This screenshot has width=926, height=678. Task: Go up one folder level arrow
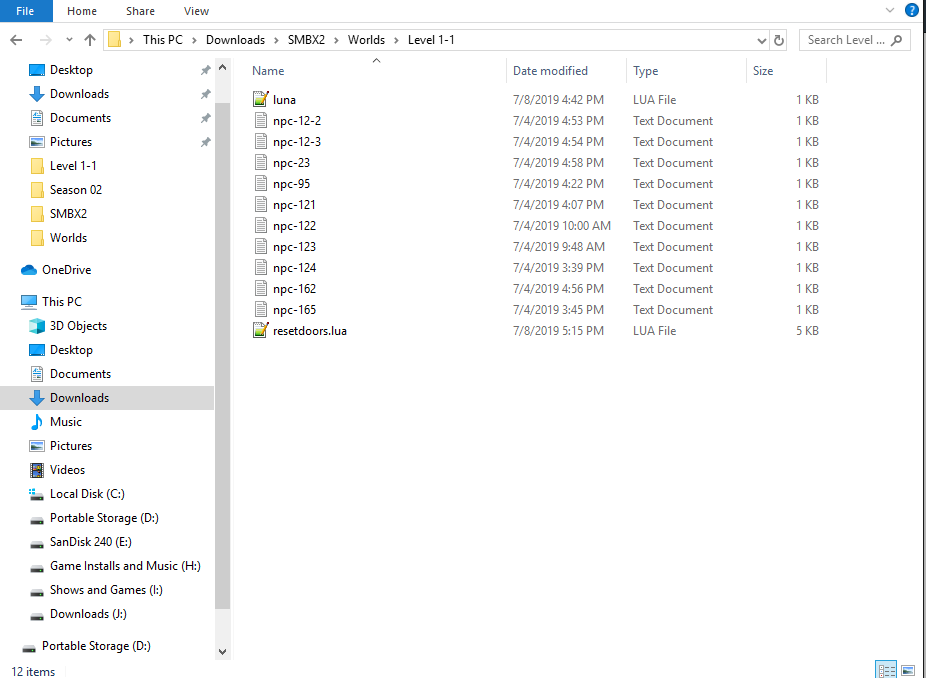click(x=90, y=40)
